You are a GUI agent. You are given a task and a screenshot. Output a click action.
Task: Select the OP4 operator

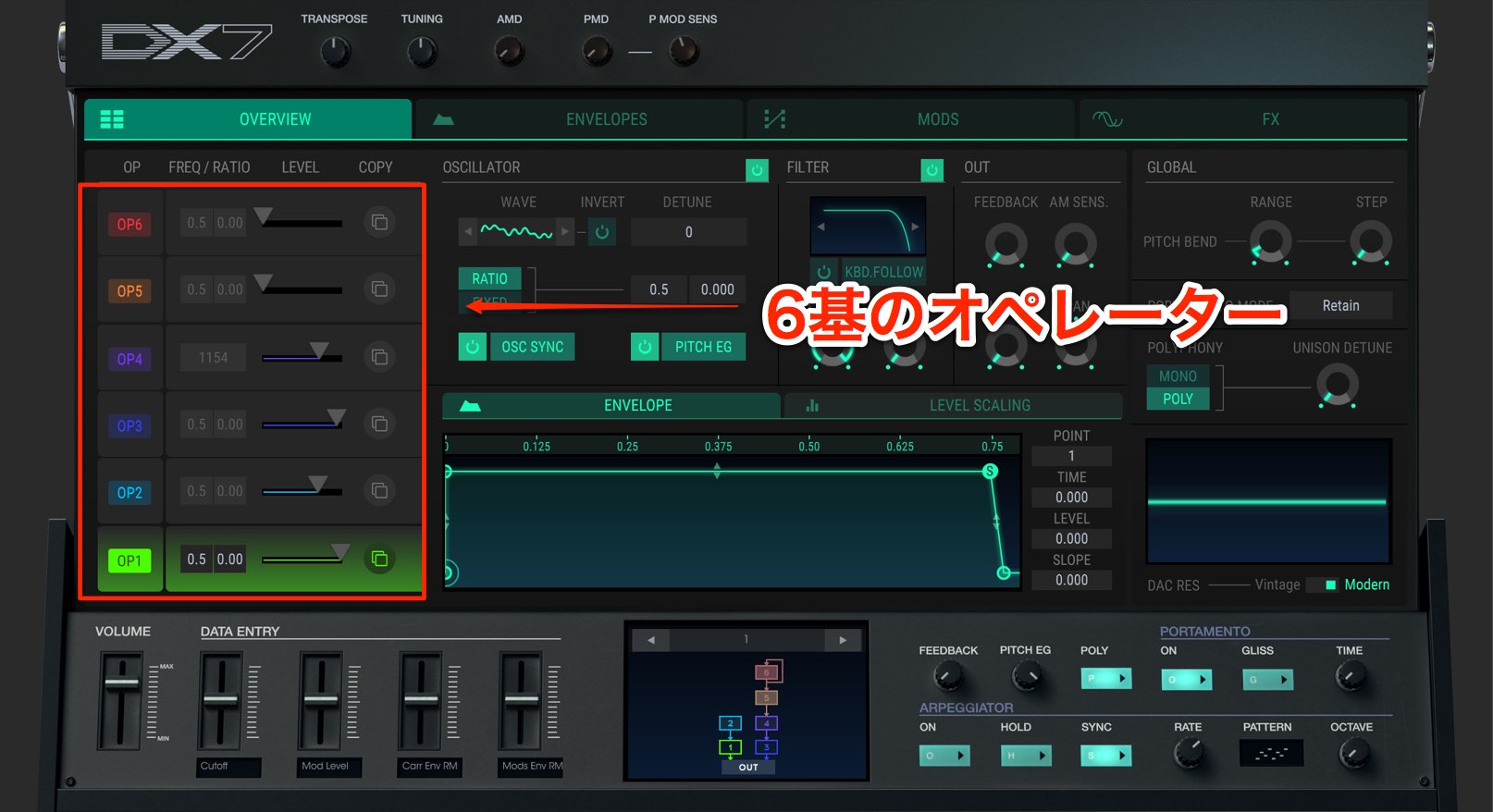[x=130, y=359]
